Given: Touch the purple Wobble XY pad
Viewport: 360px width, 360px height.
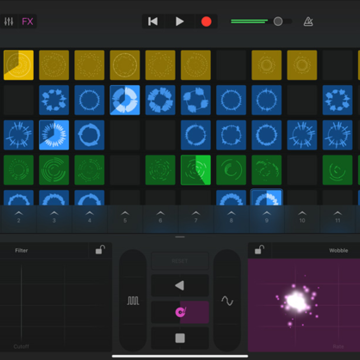Looking at the screenshot, I should point(304,305).
